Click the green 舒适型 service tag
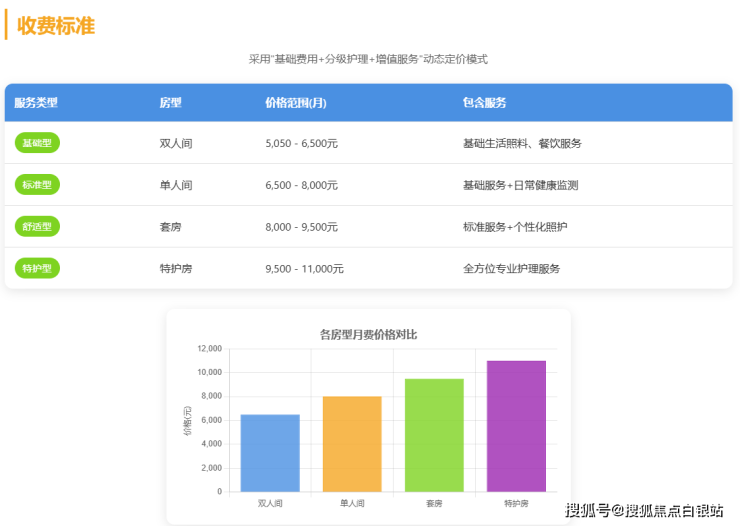This screenshot has width=740, height=526. pos(37,227)
